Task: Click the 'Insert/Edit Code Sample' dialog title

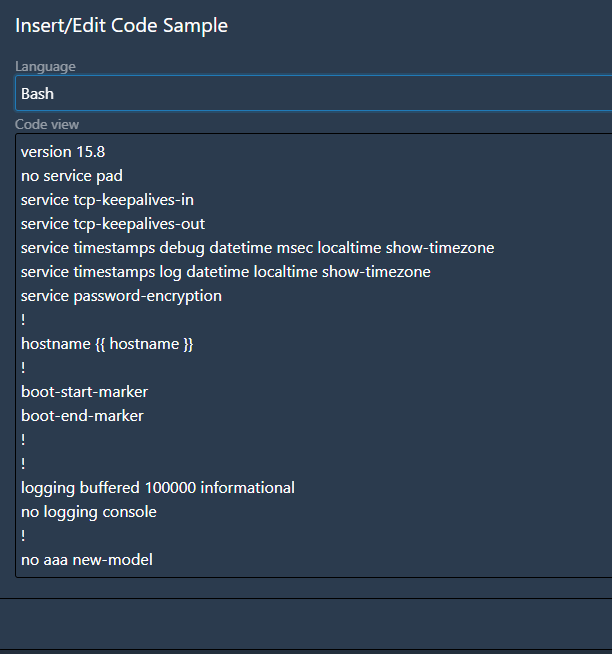Action: [x=121, y=25]
